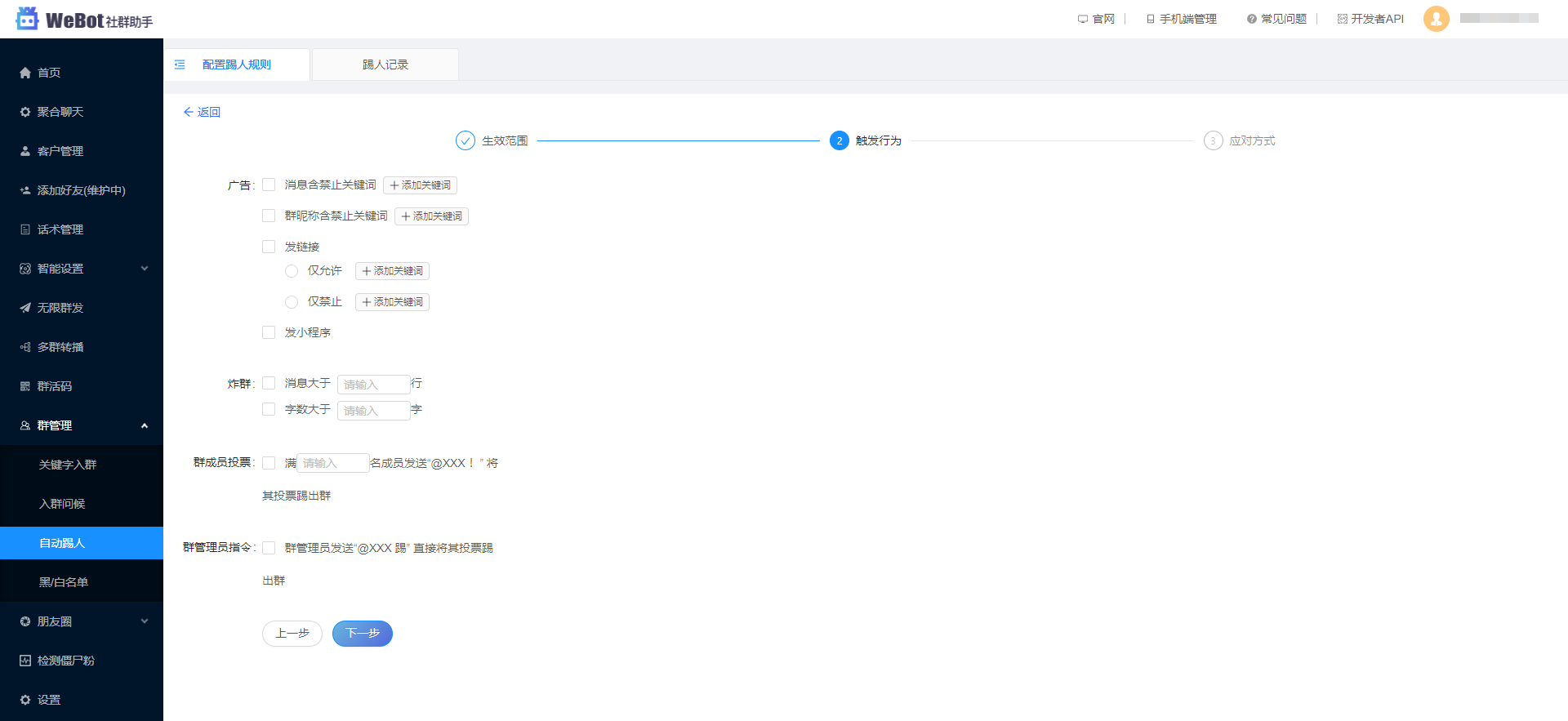Viewport: 1568px width, 721px height.
Task: Click the 无限群发 paper plane icon
Action: pos(25,308)
